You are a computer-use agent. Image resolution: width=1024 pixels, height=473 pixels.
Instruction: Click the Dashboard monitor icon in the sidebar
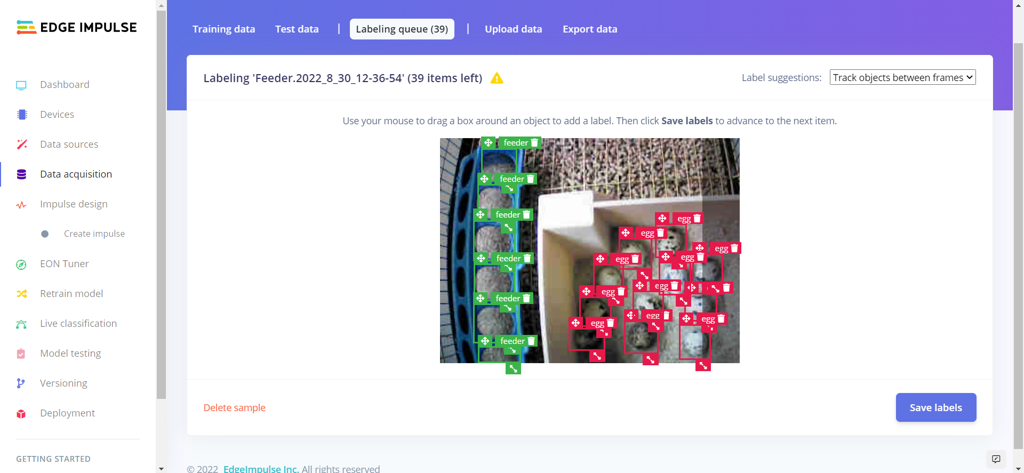[x=21, y=85]
